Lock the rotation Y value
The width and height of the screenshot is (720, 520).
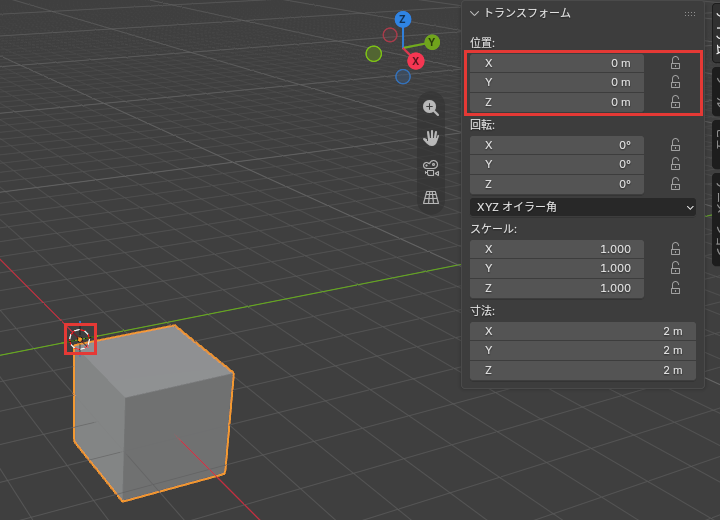pyautogui.click(x=675, y=164)
